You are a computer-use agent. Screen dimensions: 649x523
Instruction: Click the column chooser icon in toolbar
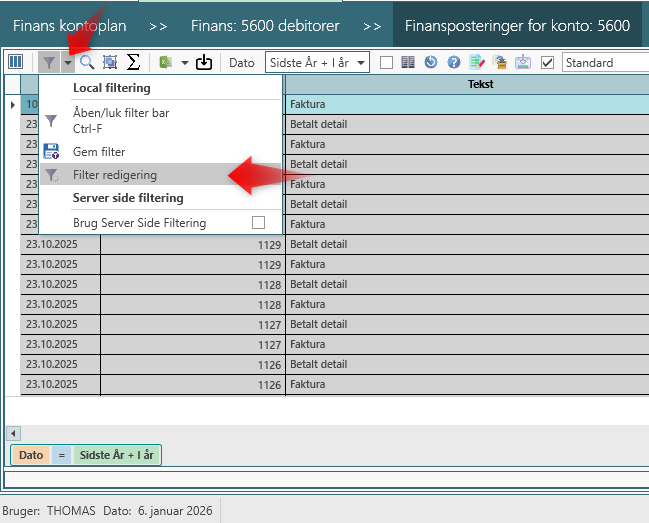pos(16,62)
